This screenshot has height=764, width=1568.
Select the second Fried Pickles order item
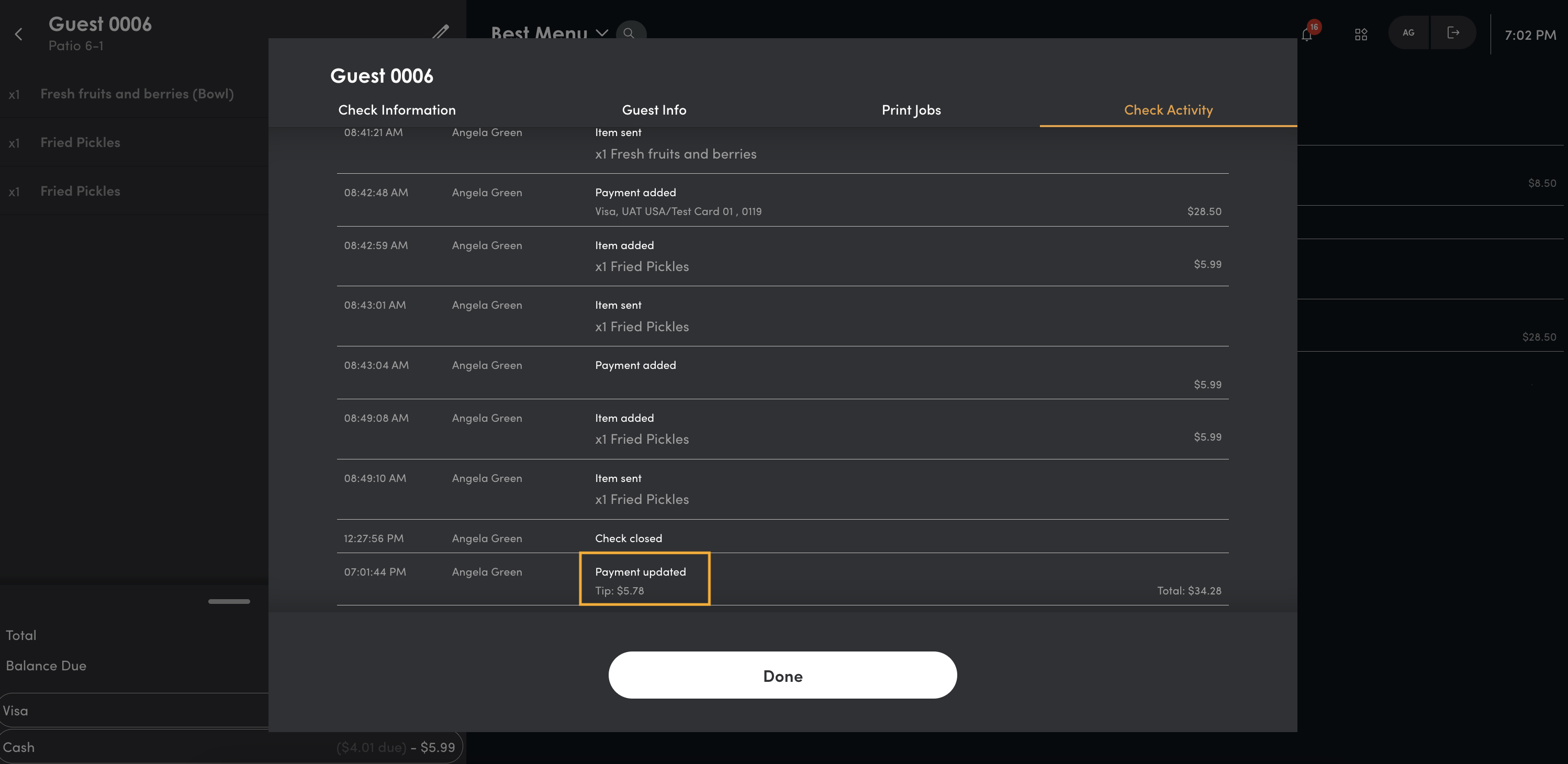pos(134,191)
